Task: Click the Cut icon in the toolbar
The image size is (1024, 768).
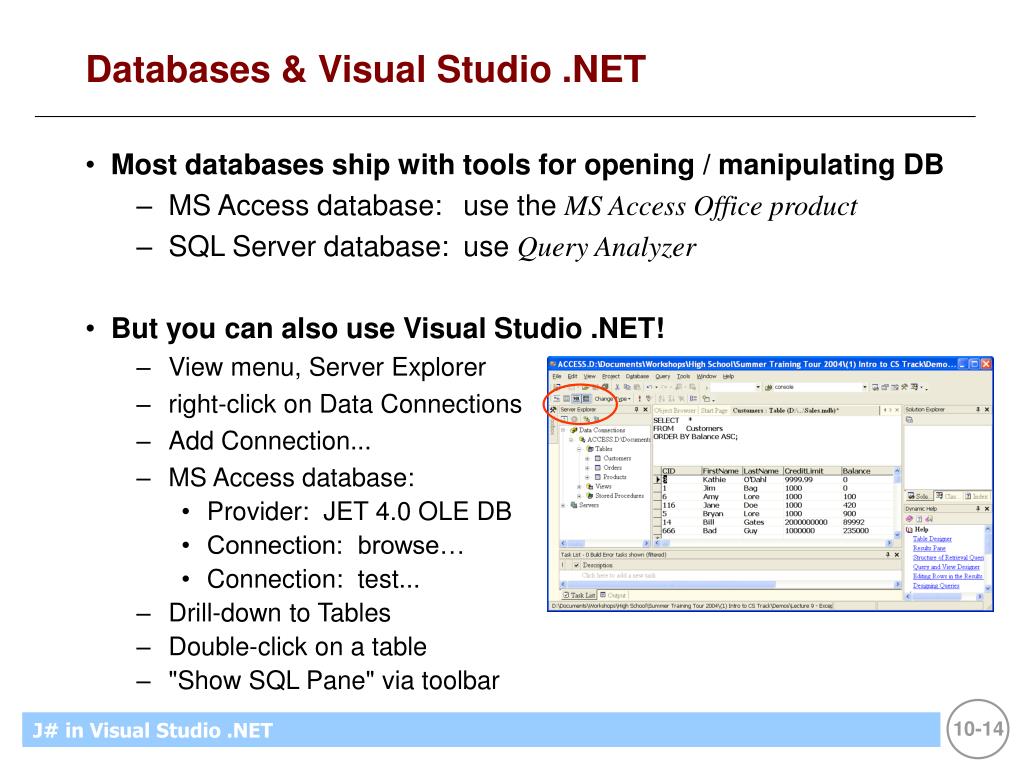Action: tap(617, 387)
